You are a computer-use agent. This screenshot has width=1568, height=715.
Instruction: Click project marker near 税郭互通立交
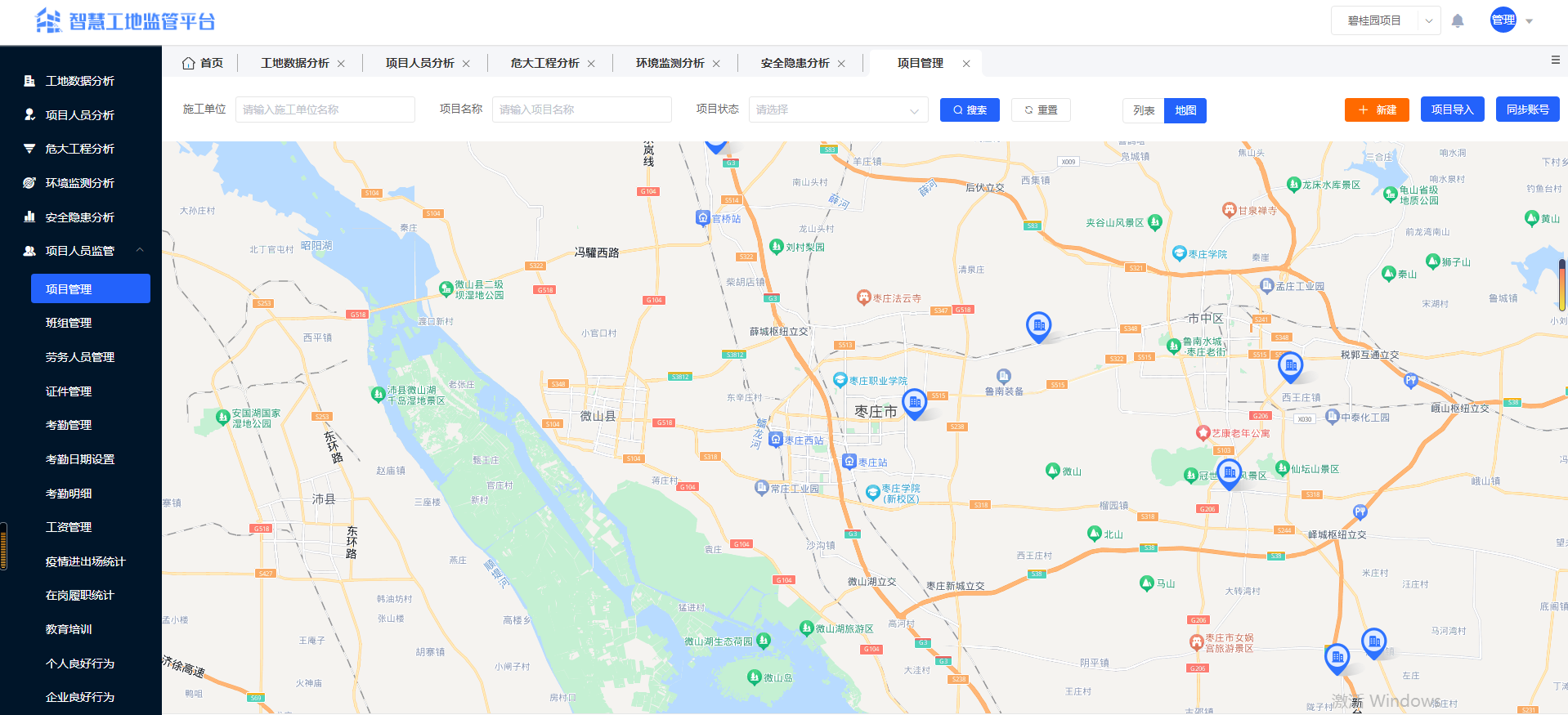click(1290, 366)
